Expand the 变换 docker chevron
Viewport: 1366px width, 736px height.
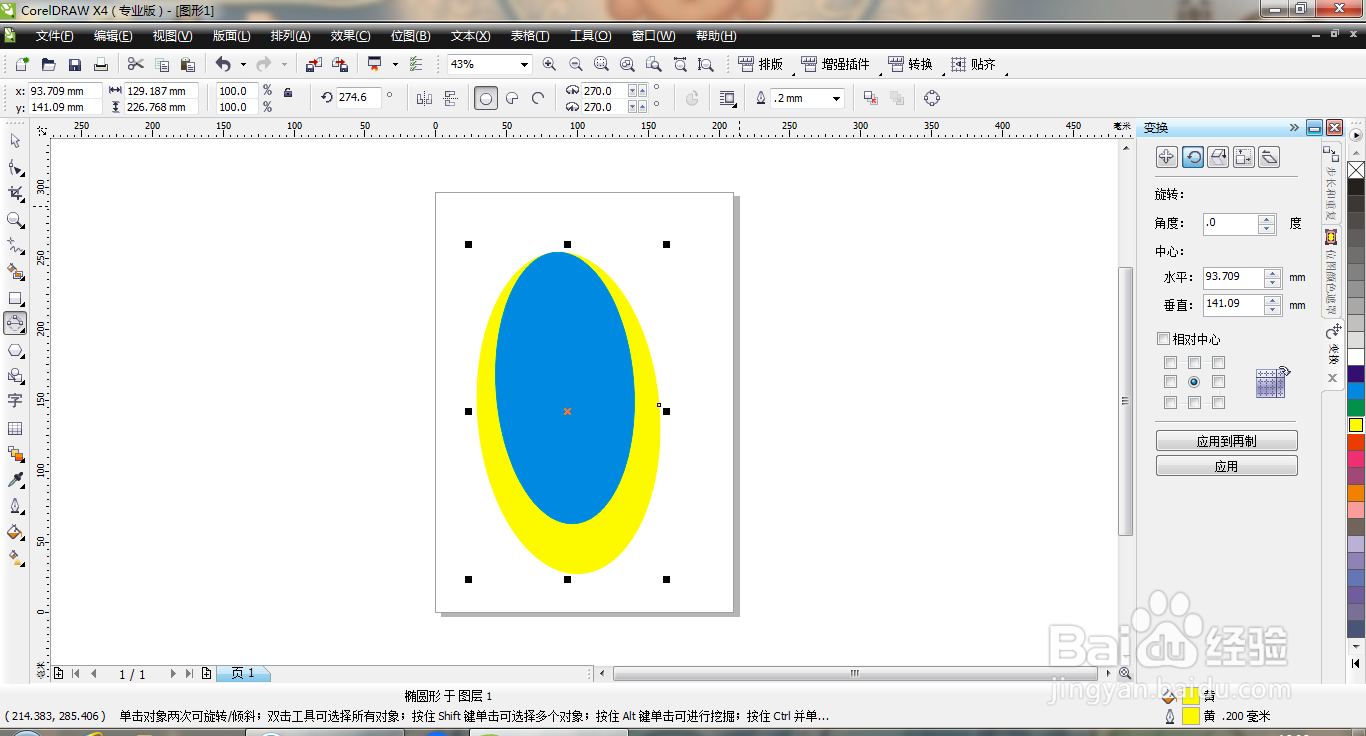click(1294, 128)
